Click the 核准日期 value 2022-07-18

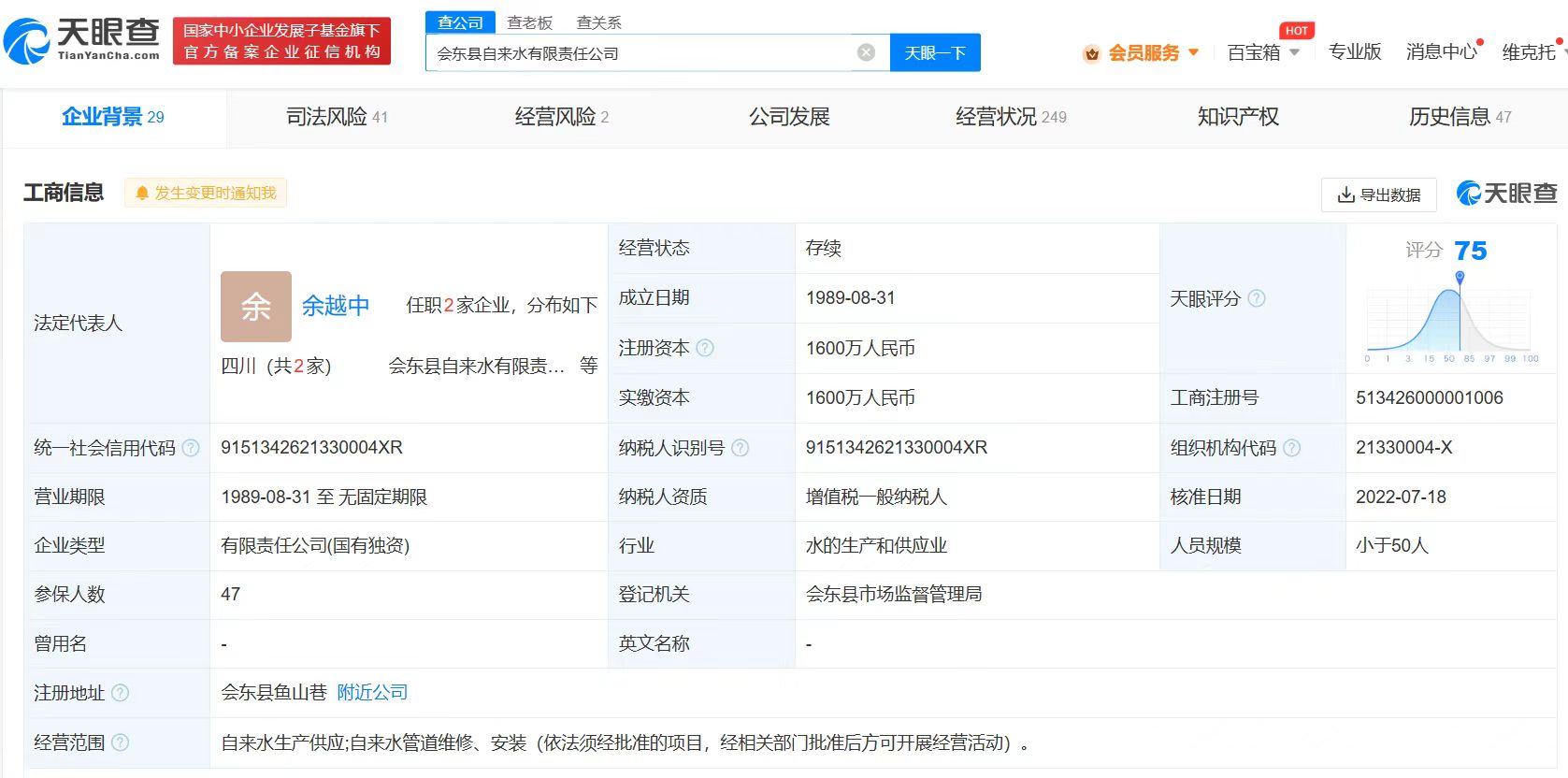(x=1401, y=497)
